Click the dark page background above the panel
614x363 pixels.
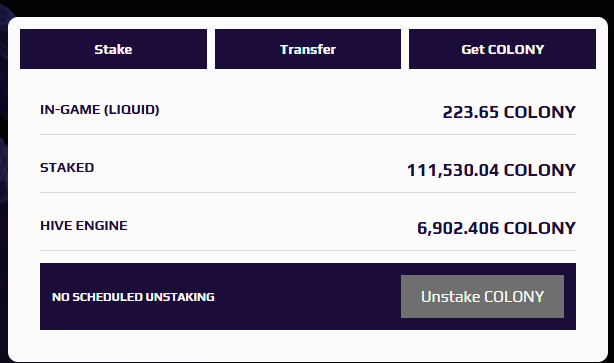308,7
